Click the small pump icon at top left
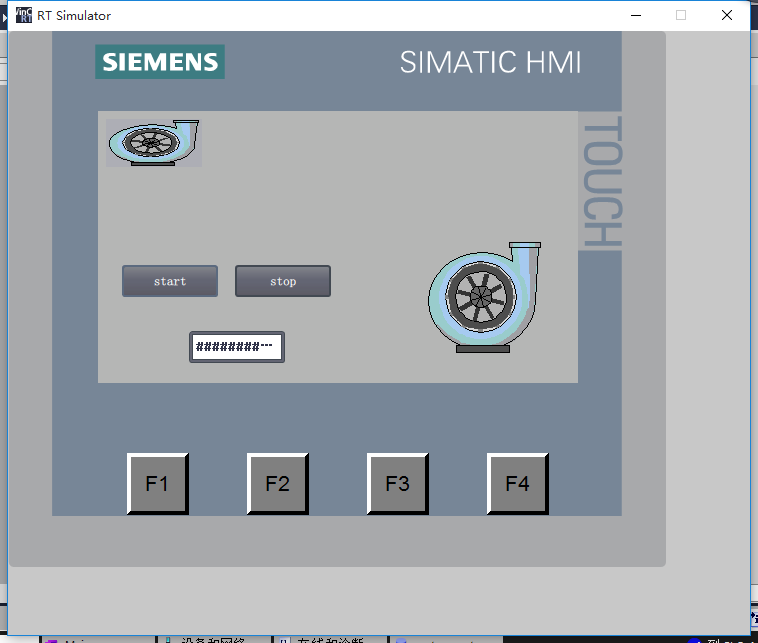Viewport: 758px width, 643px height. click(x=154, y=143)
